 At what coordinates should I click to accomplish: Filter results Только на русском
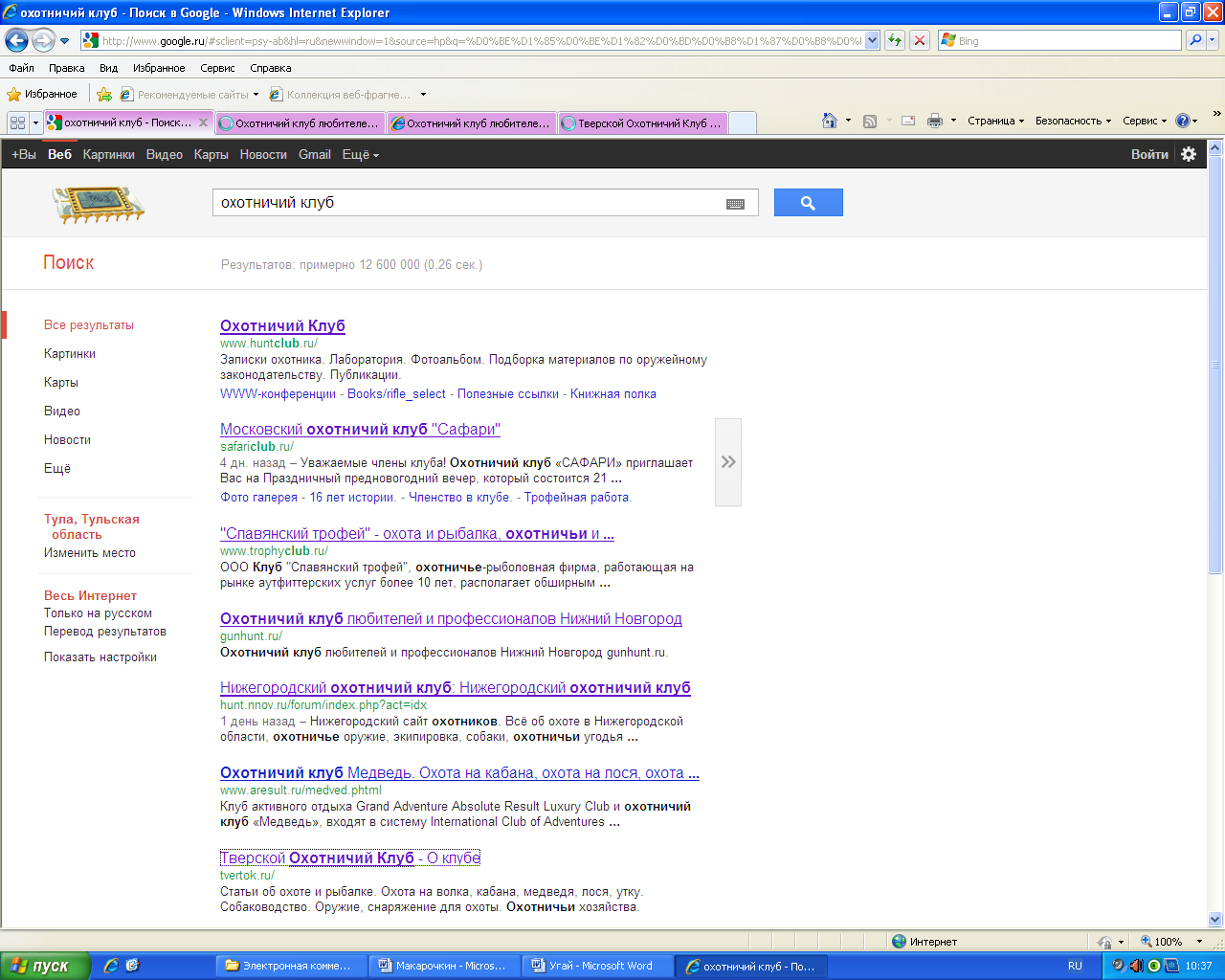98,612
